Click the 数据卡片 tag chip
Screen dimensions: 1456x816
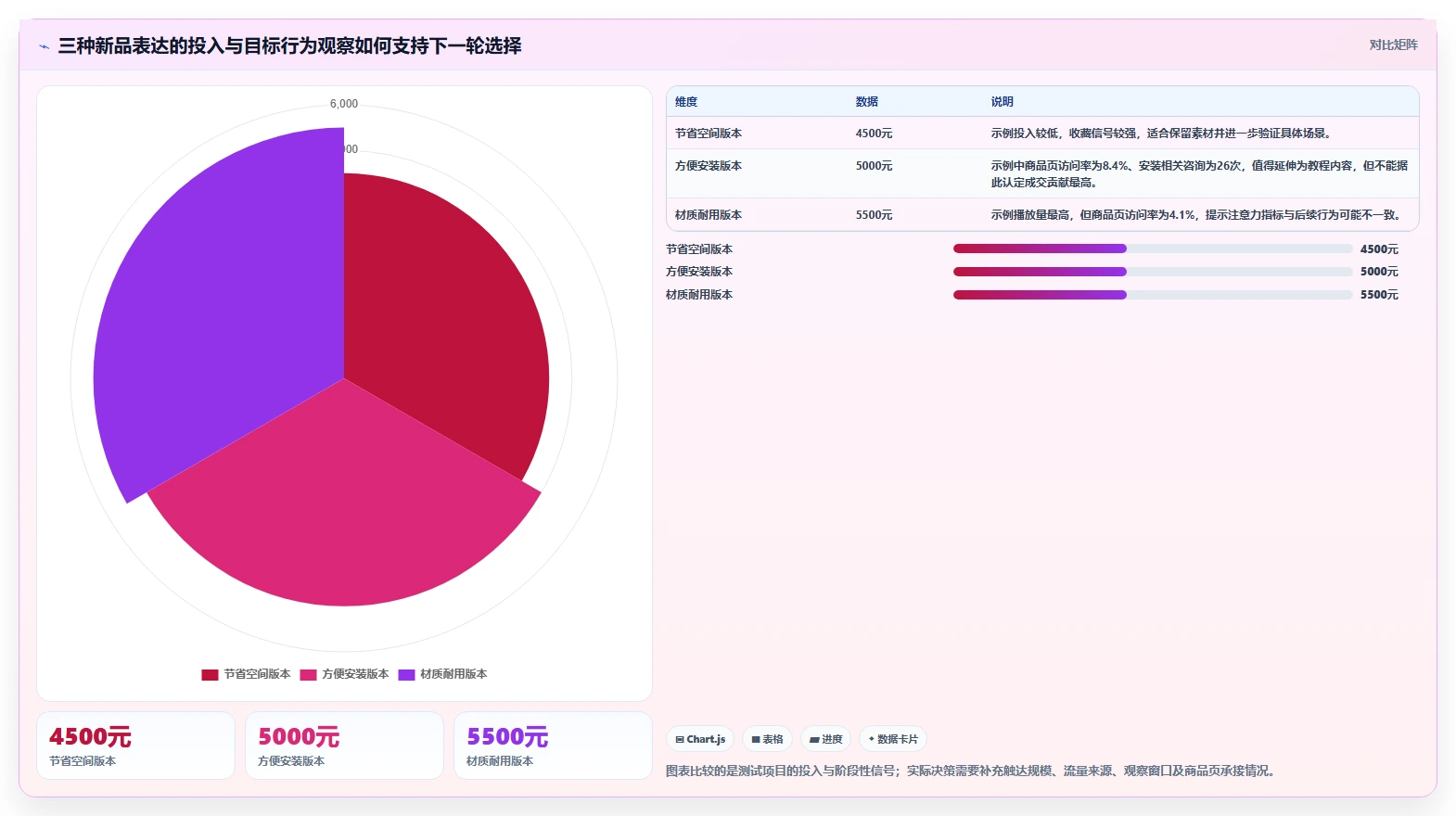893,739
